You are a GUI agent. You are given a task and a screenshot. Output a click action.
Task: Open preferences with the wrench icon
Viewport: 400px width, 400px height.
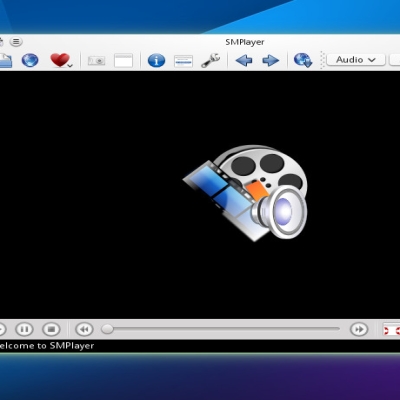(x=210, y=60)
